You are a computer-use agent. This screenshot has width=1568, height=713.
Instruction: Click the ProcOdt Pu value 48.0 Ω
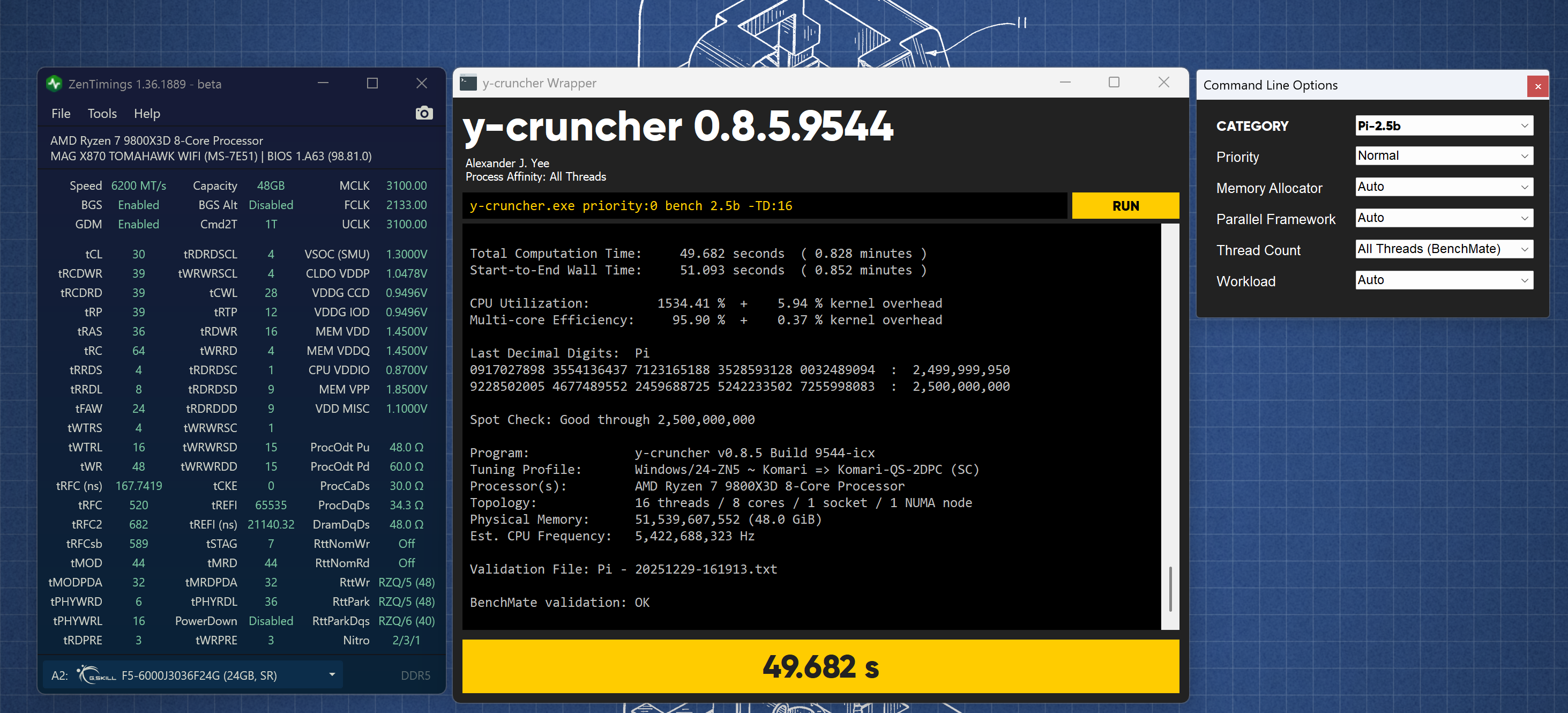coord(407,448)
